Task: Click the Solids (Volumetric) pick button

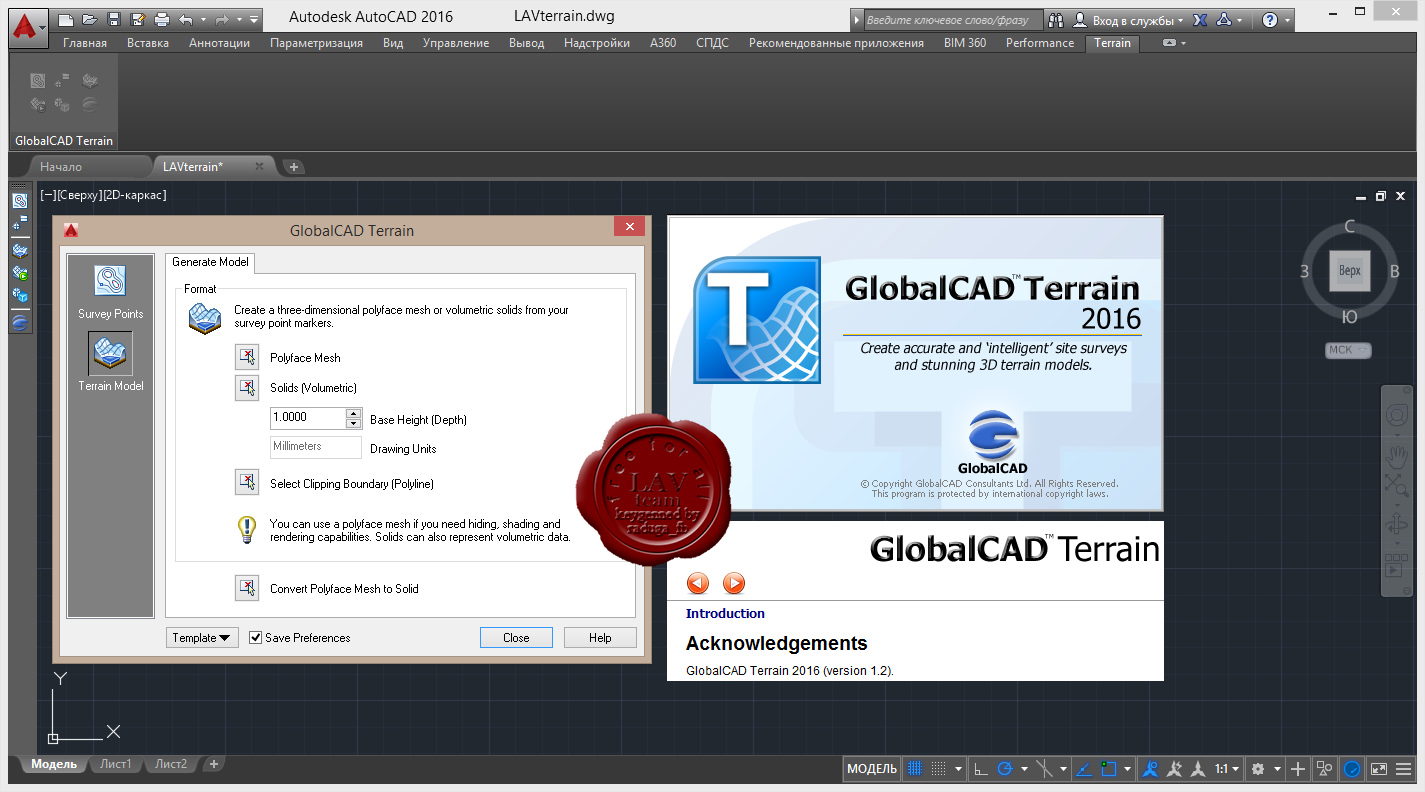Action: [x=247, y=387]
